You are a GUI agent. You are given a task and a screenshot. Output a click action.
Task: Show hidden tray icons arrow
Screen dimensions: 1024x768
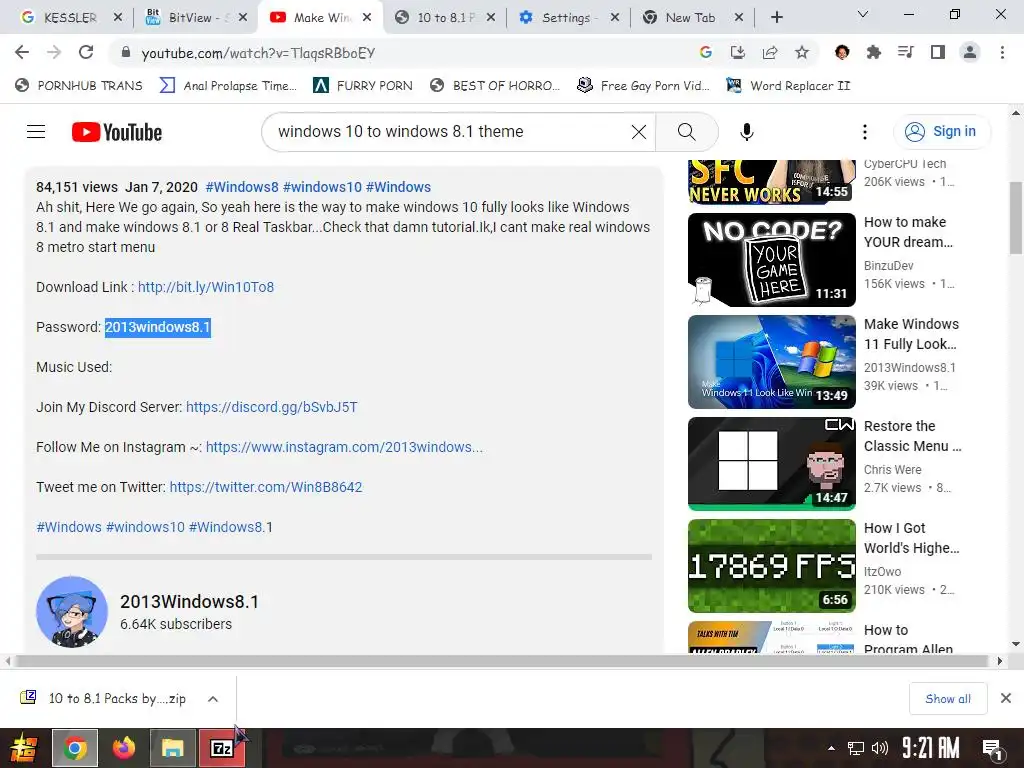(831, 748)
